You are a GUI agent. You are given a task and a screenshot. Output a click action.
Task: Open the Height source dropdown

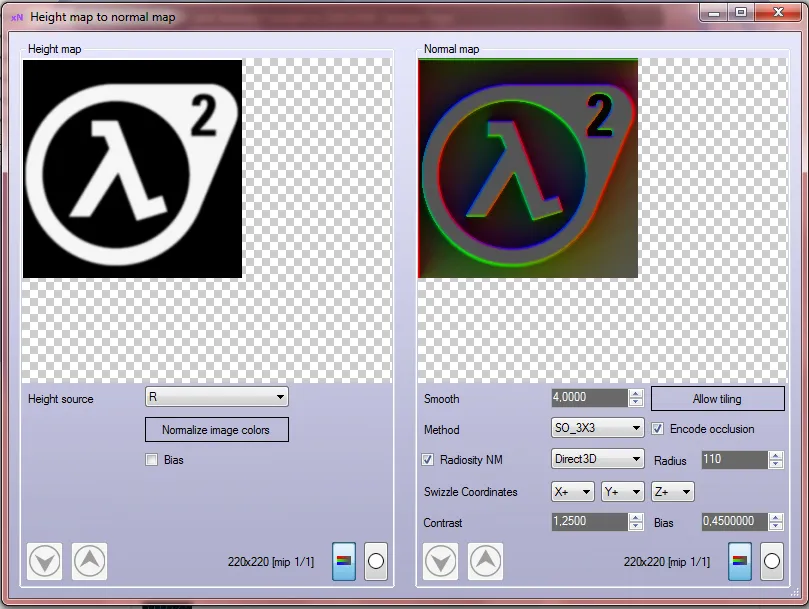[x=217, y=397]
